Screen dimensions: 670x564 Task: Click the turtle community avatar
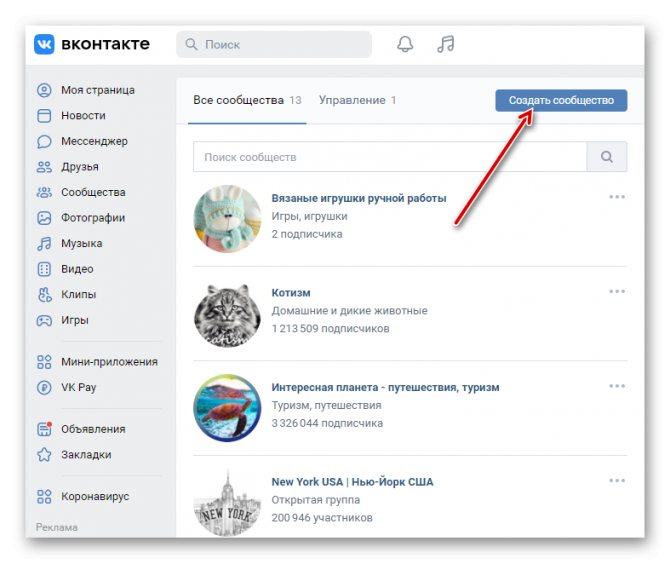(x=227, y=408)
